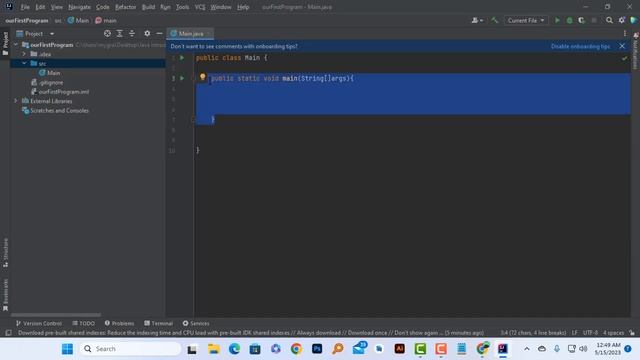Open Services tool window

196,323
